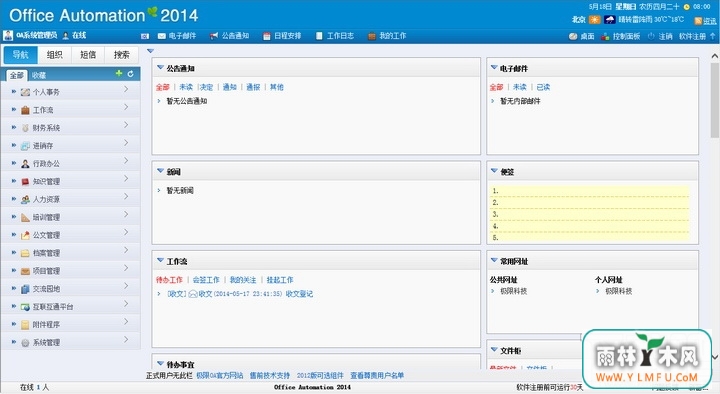Click the 系统管理 gear icon
This screenshot has width=720, height=394.
[25, 343]
